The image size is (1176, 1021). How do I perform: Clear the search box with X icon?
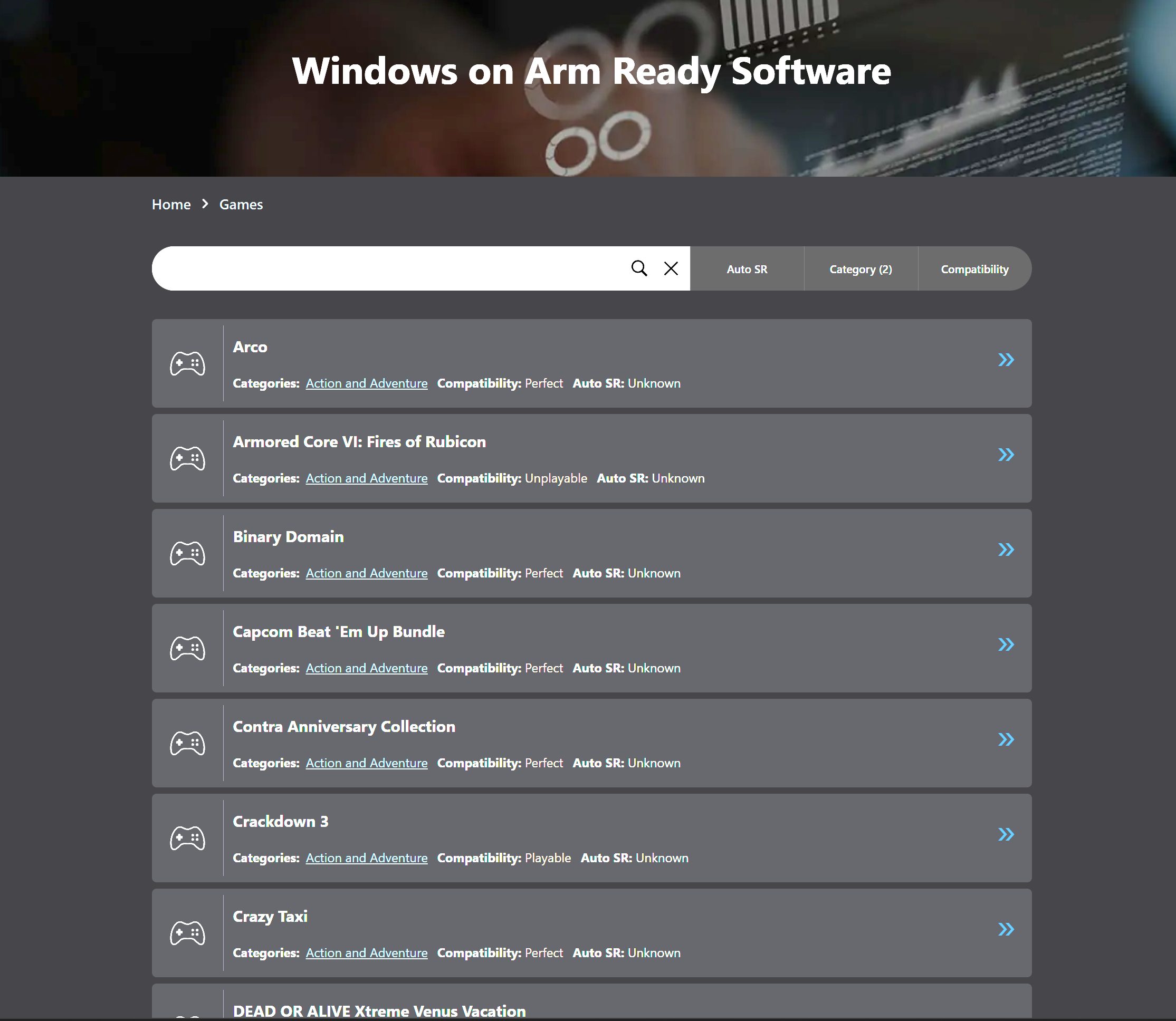point(671,268)
